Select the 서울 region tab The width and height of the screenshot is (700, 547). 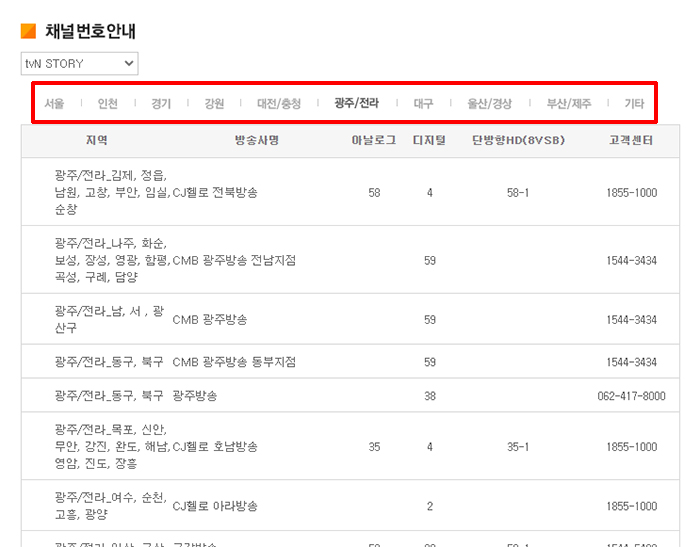click(54, 104)
